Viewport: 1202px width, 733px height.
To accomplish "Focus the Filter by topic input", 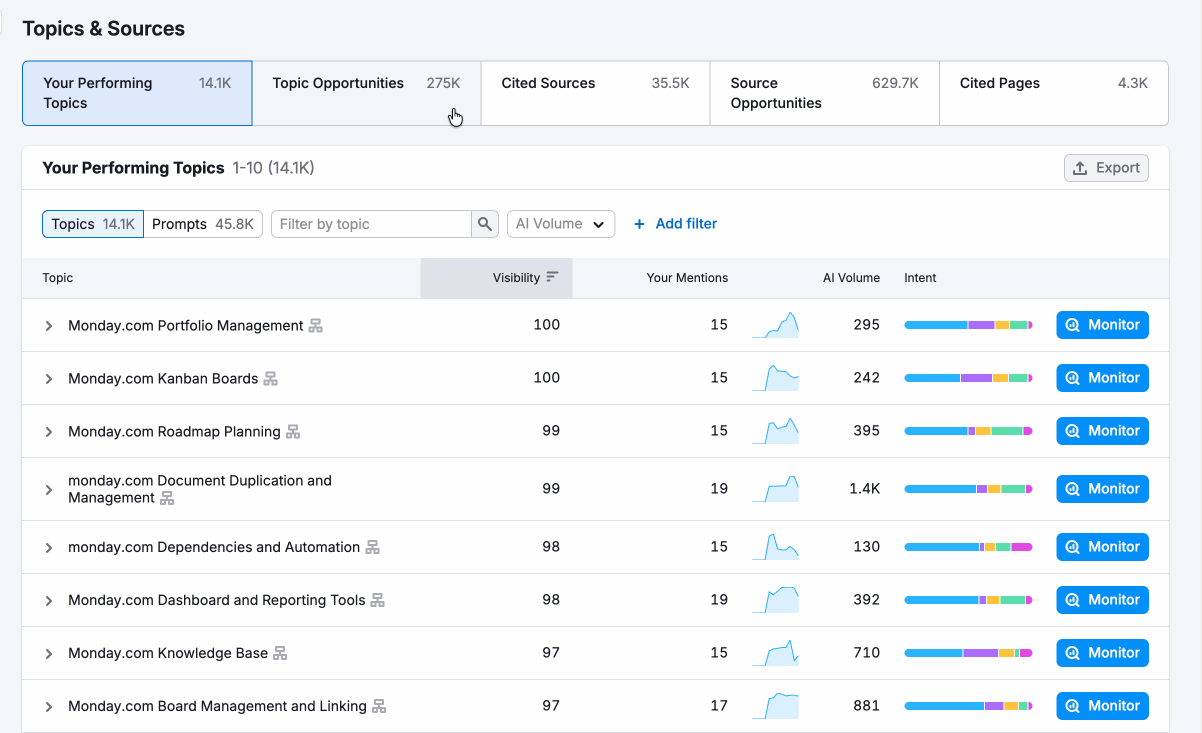I will pyautogui.click(x=371, y=224).
